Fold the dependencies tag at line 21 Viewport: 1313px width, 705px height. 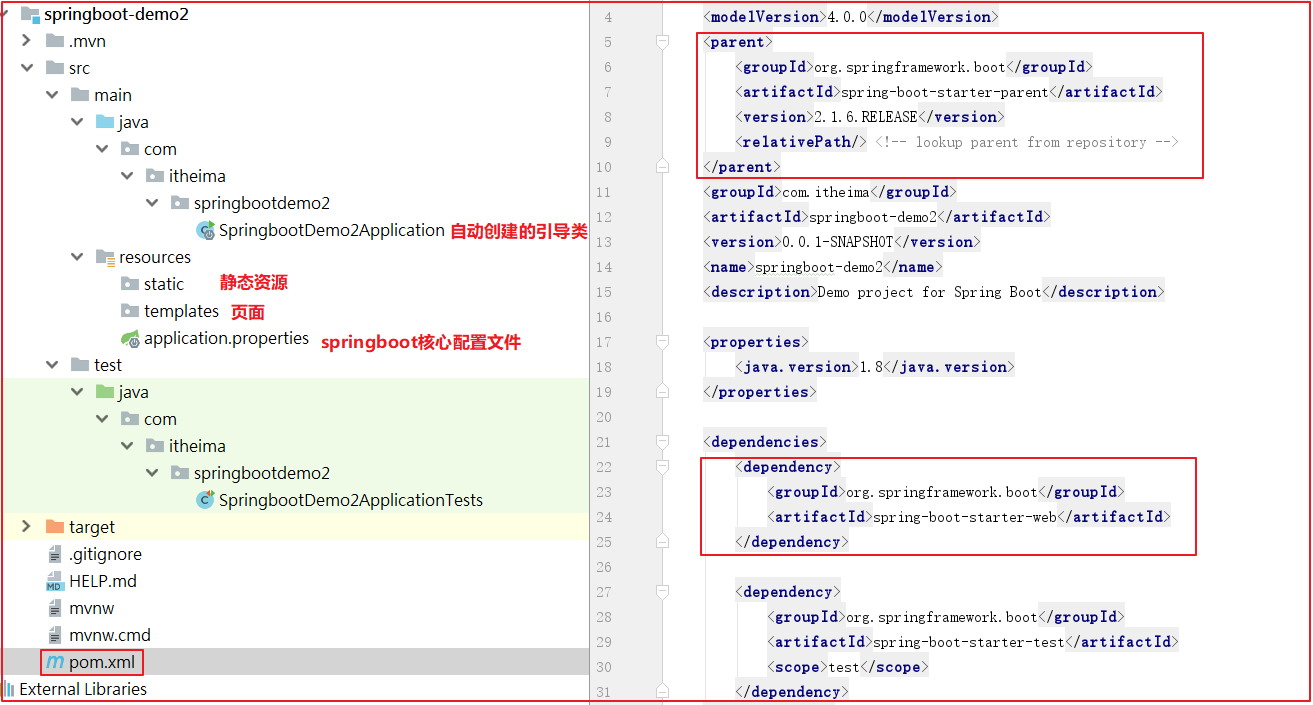click(662, 442)
